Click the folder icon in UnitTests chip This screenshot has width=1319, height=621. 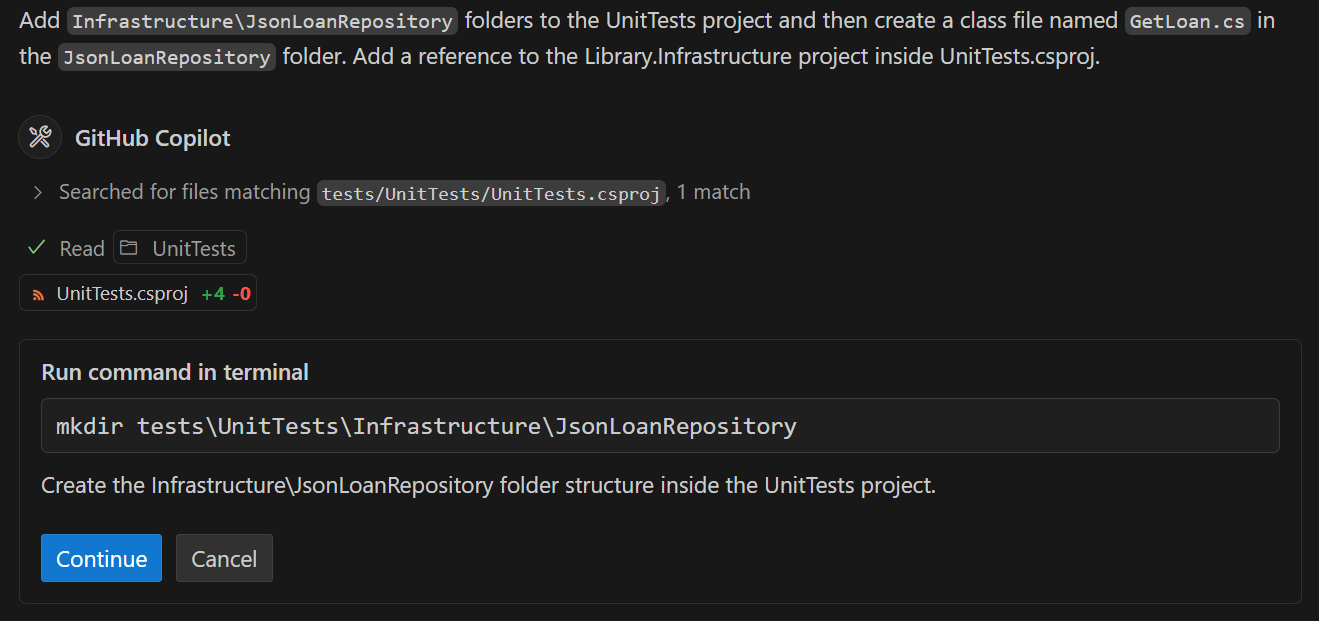(x=131, y=248)
